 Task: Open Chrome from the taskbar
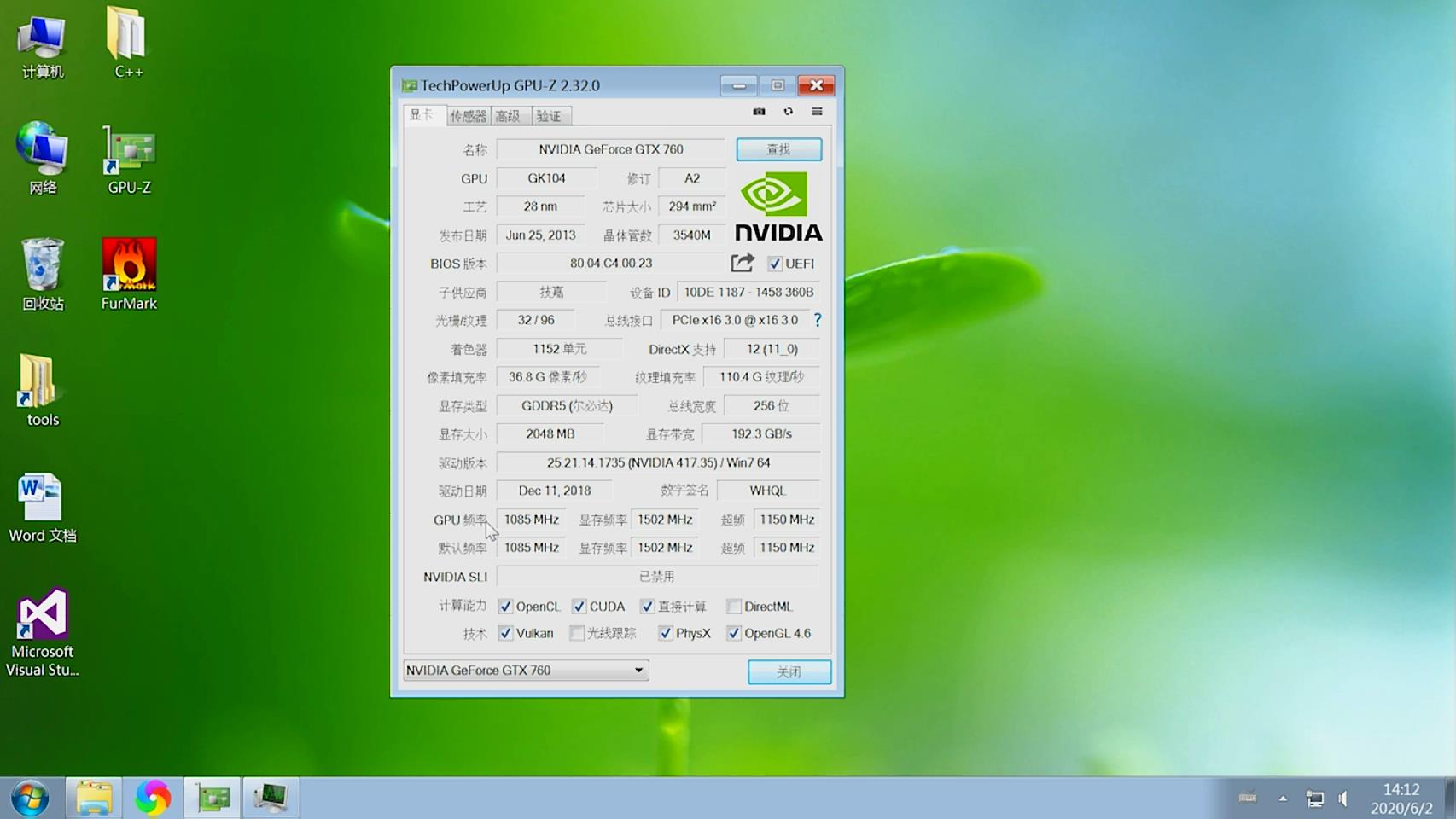tap(153, 797)
